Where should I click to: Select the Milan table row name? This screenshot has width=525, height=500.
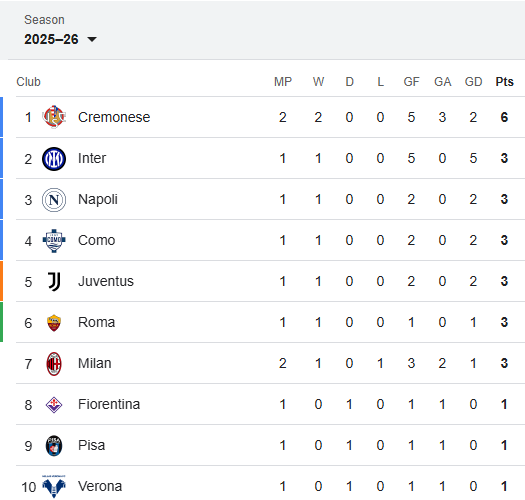click(x=95, y=363)
